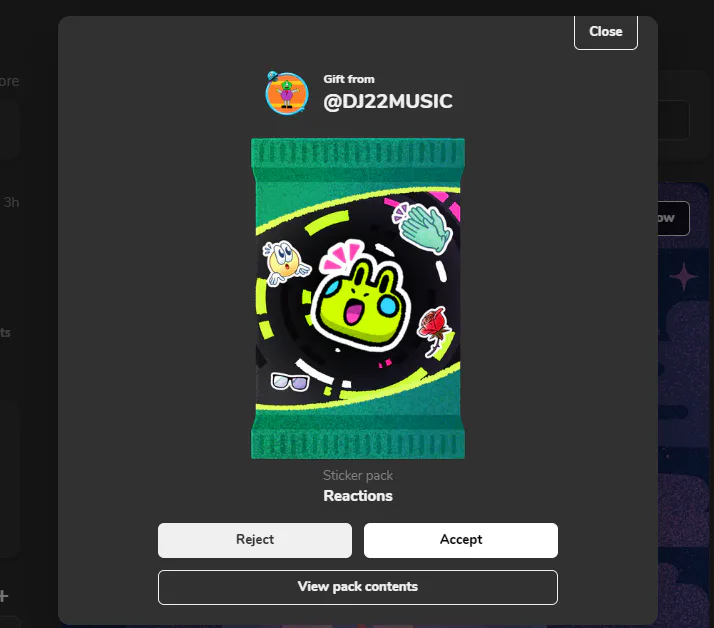Accept the Reactions sticker pack gift
This screenshot has height=628, width=714.
[x=460, y=540]
